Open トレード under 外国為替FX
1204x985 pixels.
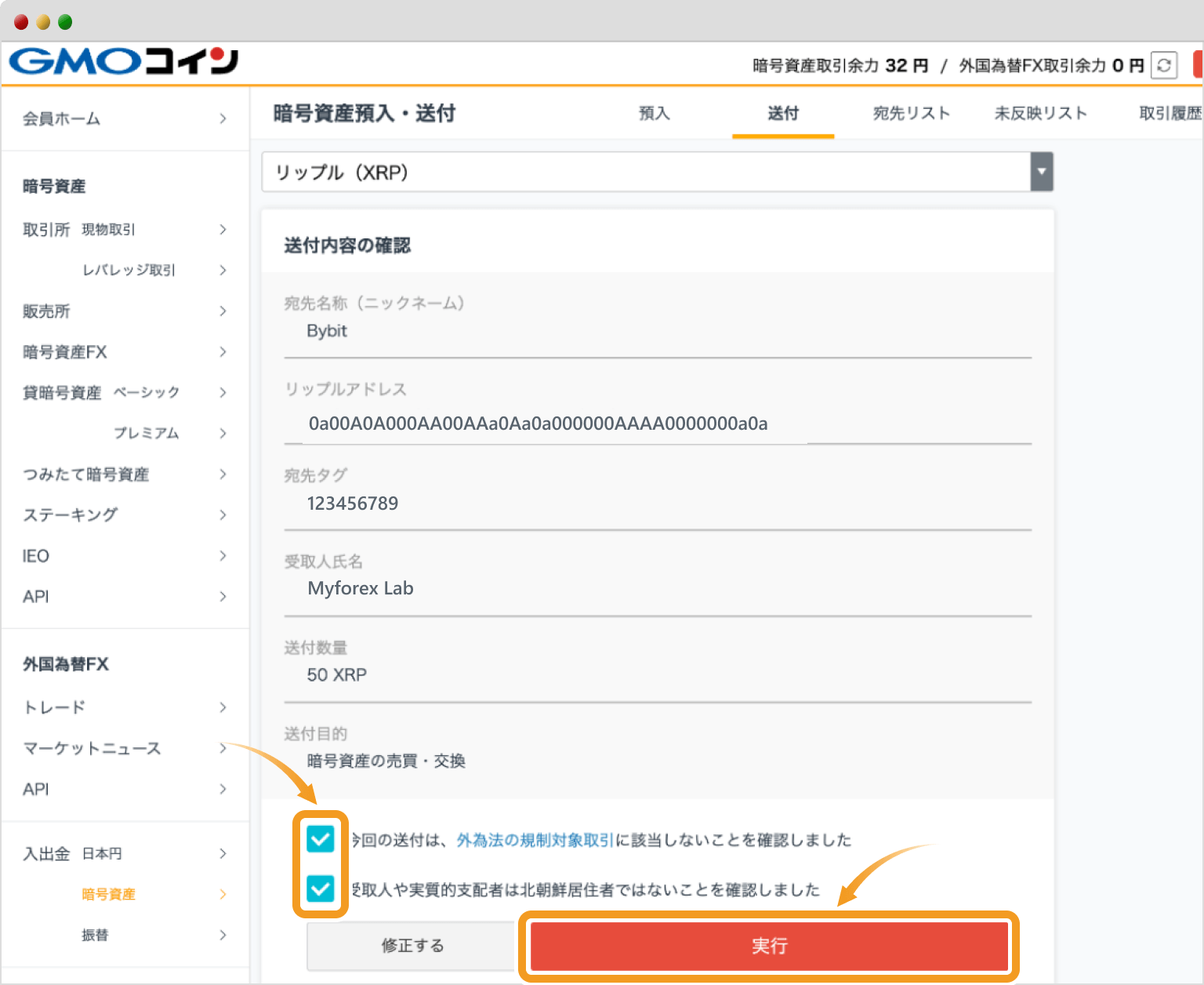(54, 707)
